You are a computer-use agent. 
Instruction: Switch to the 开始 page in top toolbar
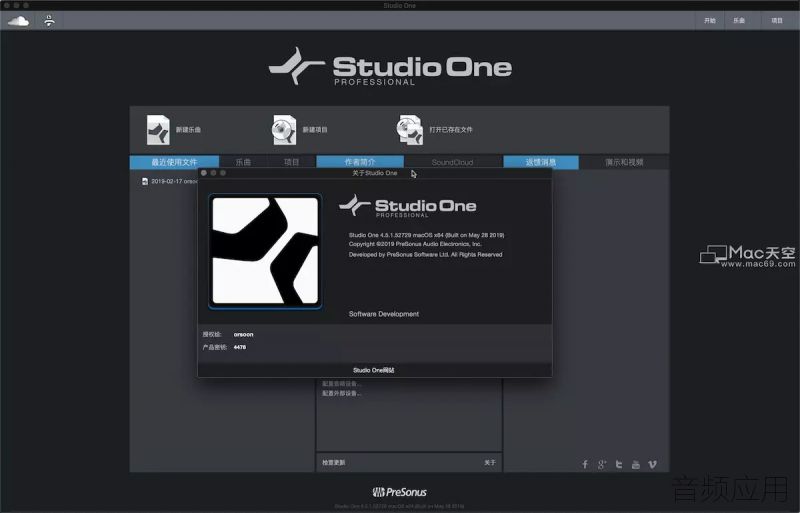click(x=710, y=21)
